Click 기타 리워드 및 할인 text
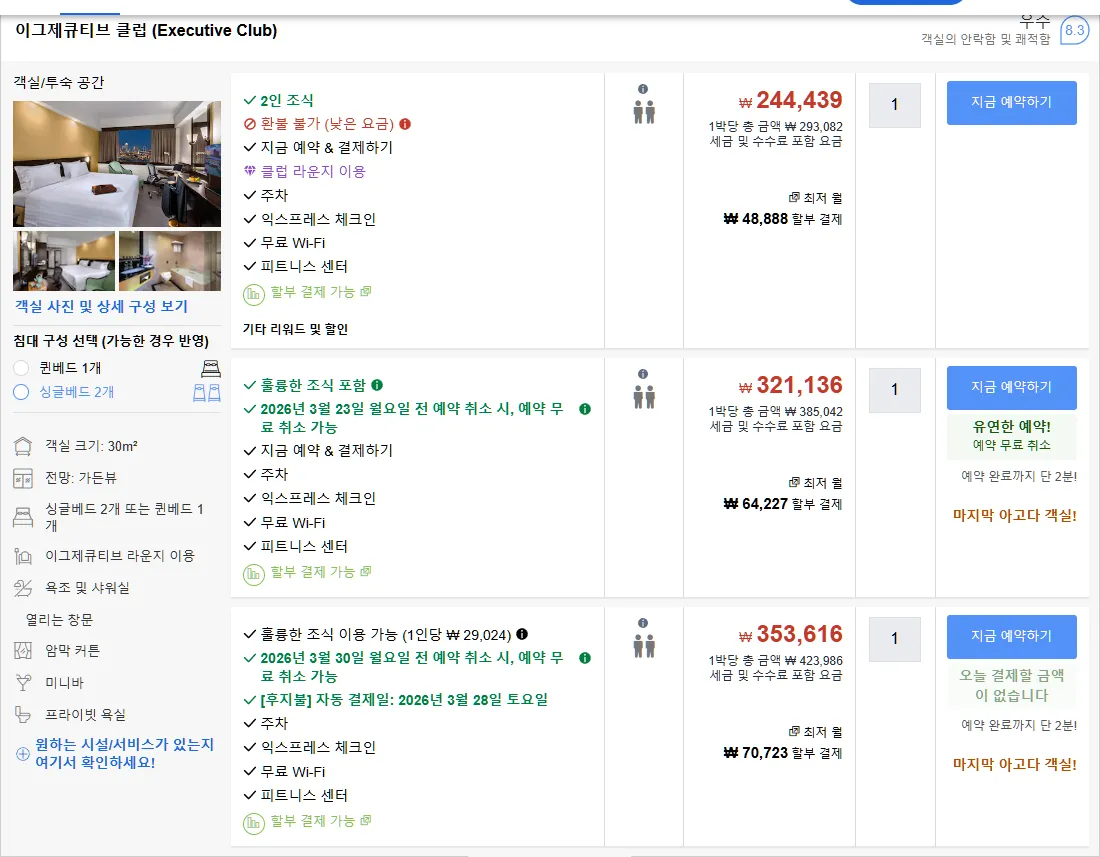This screenshot has width=1100, height=857. click(x=295, y=329)
